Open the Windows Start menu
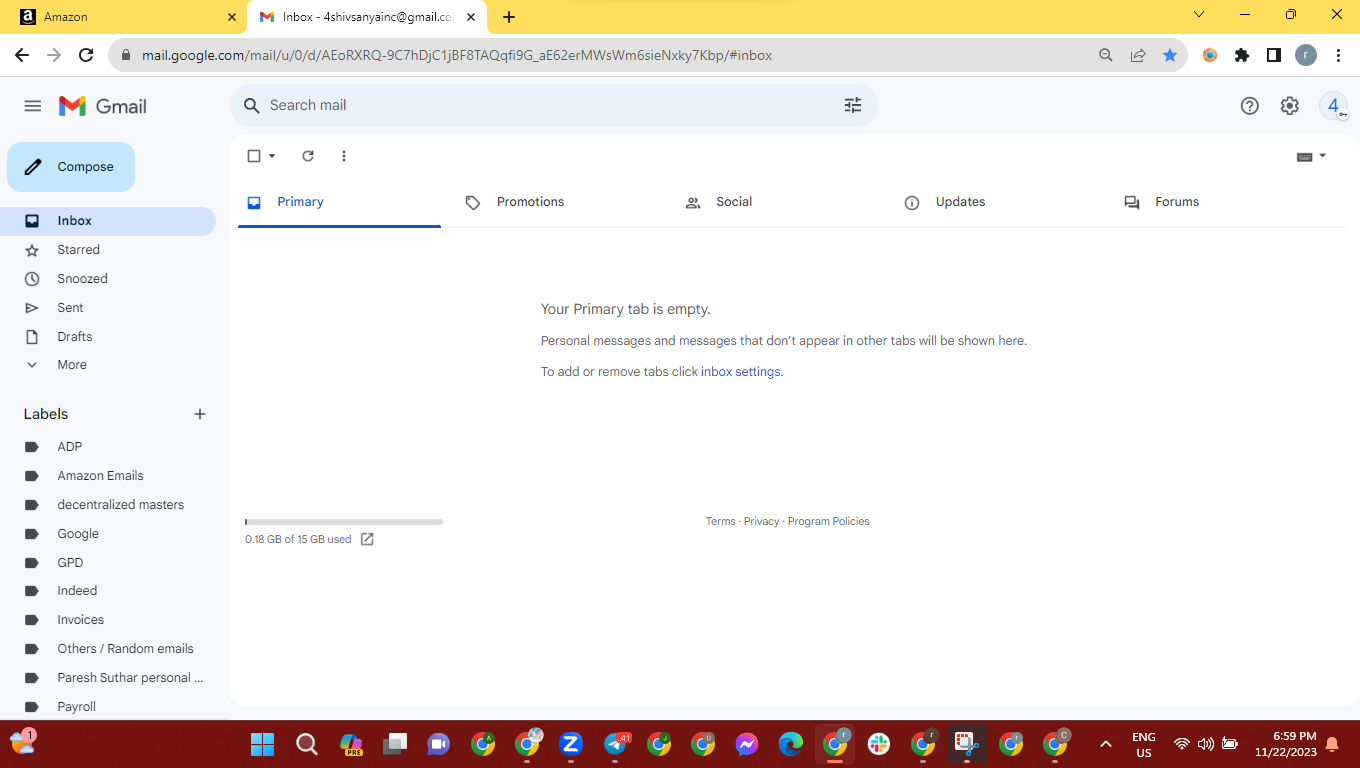This screenshot has height=768, width=1360. pyautogui.click(x=262, y=744)
